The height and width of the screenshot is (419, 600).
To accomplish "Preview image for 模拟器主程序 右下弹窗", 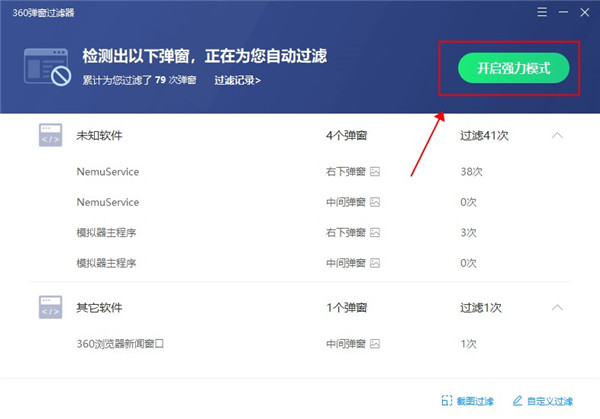I will pyautogui.click(x=375, y=232).
